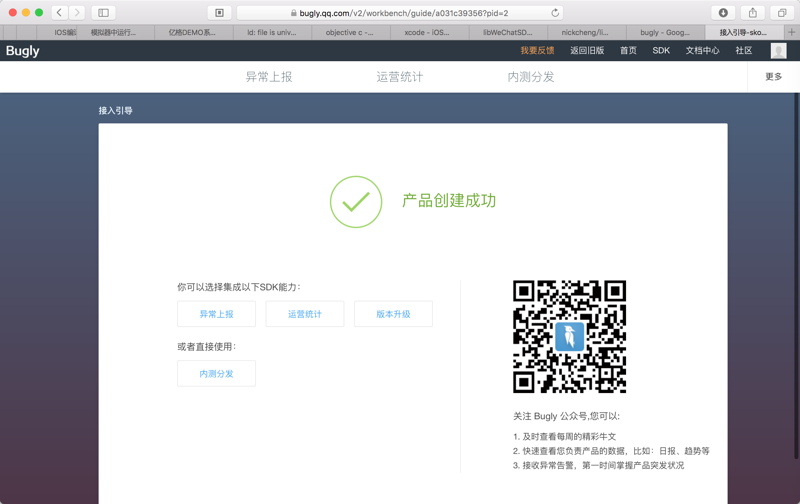The image size is (800, 504).
Task: Select the 内测分发 navigation tab
Action: point(531,77)
